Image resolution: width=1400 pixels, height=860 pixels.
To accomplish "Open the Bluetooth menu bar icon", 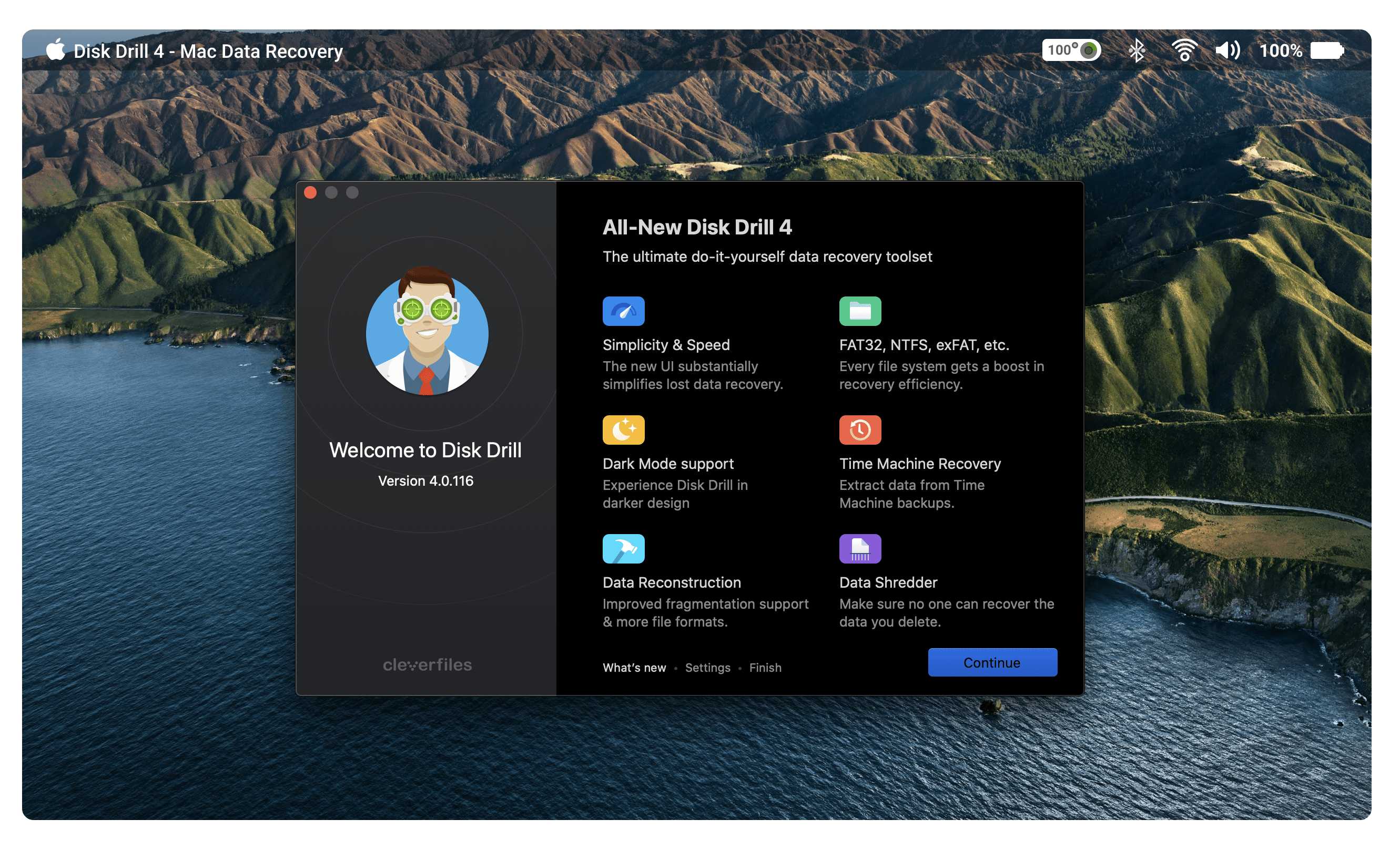I will point(1137,50).
